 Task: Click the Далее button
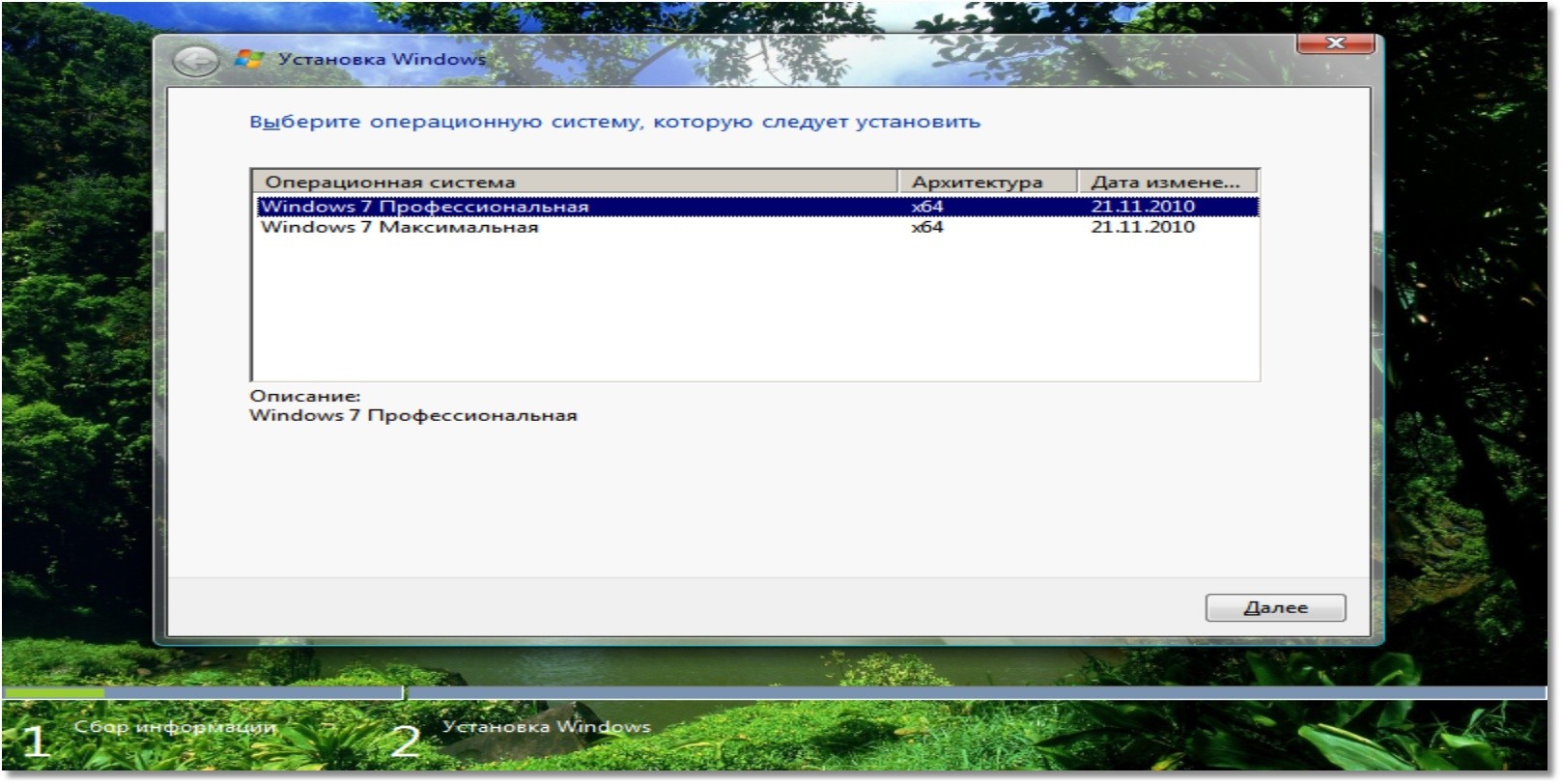1275,607
